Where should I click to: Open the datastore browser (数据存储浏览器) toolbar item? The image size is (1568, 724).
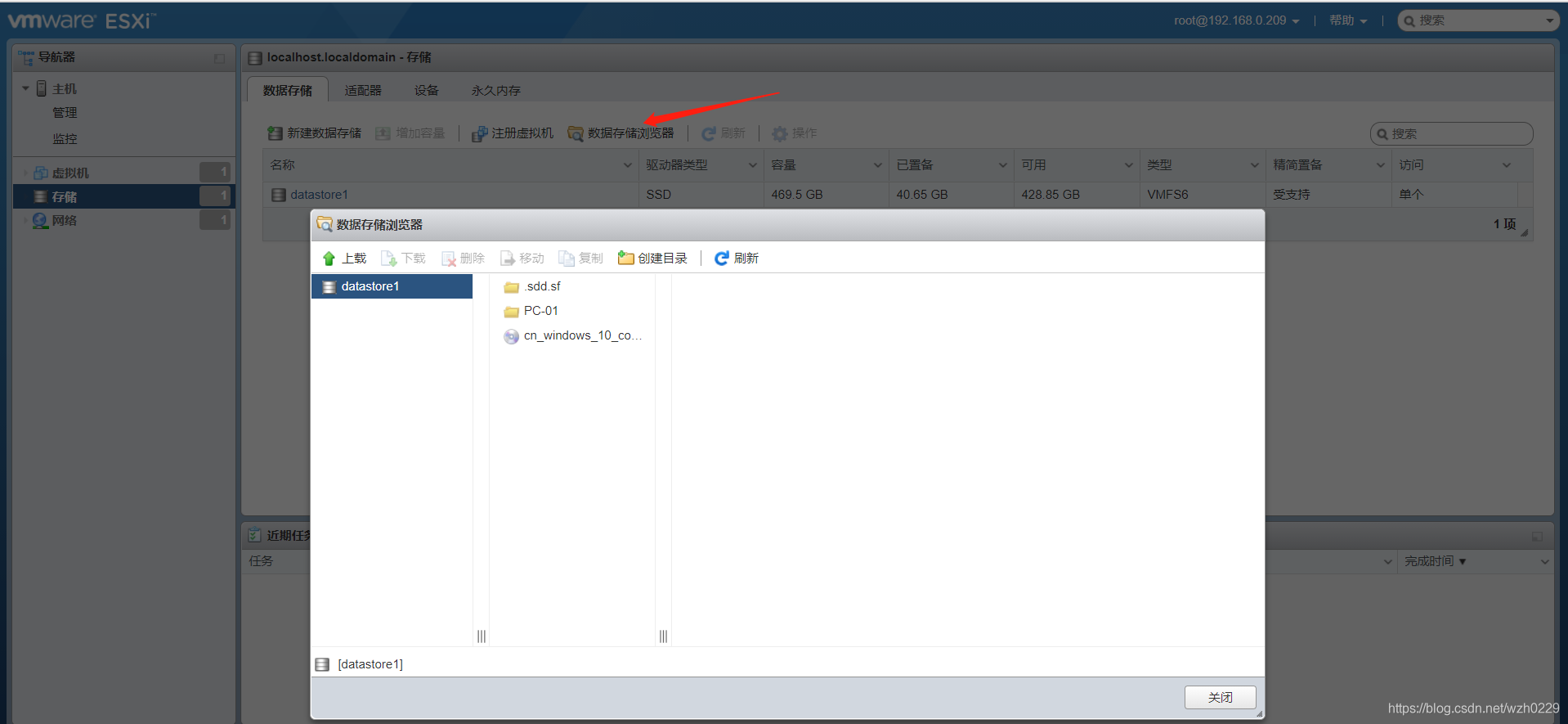click(x=621, y=133)
